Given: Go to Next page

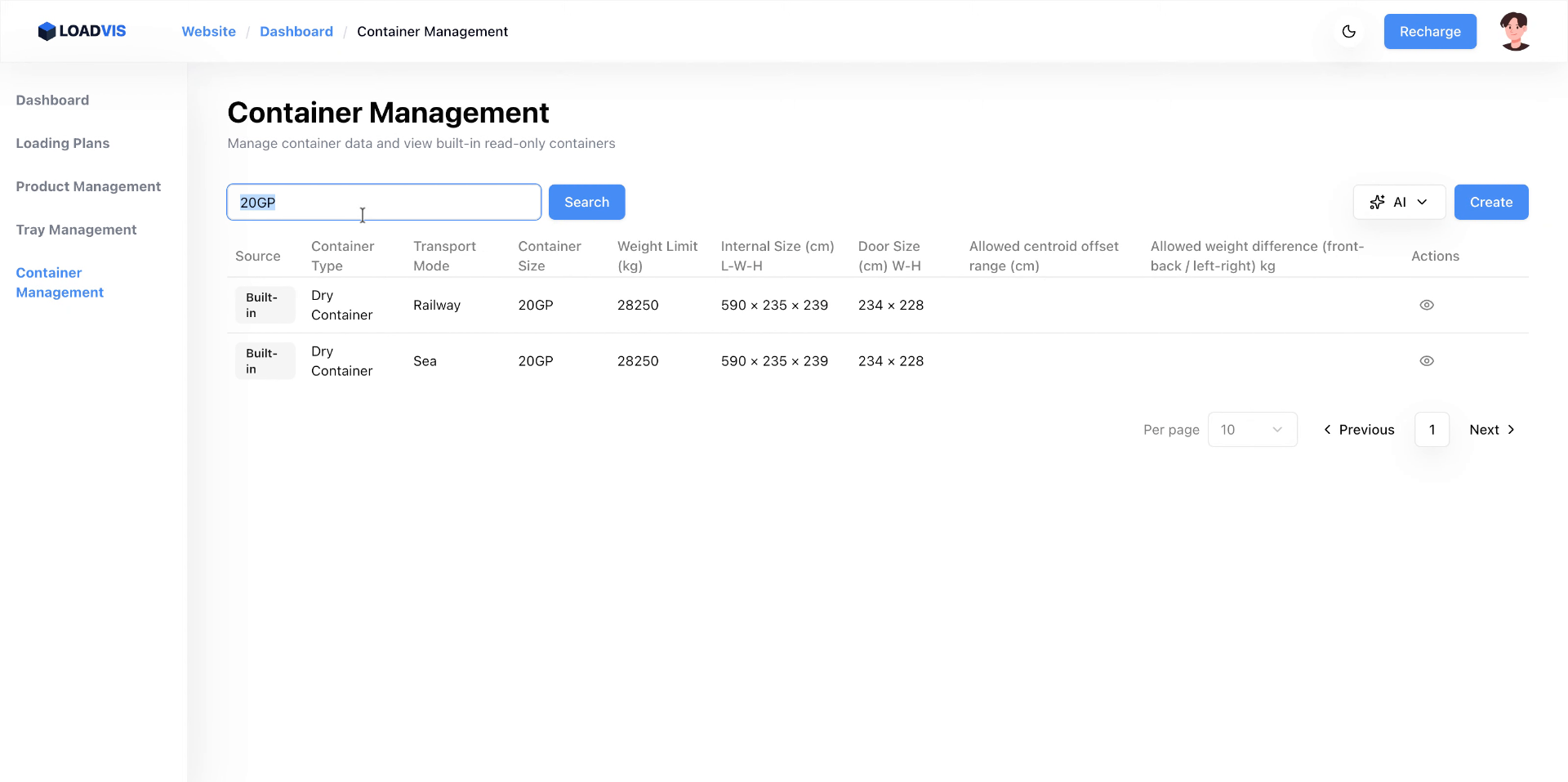Looking at the screenshot, I should coord(1491,430).
